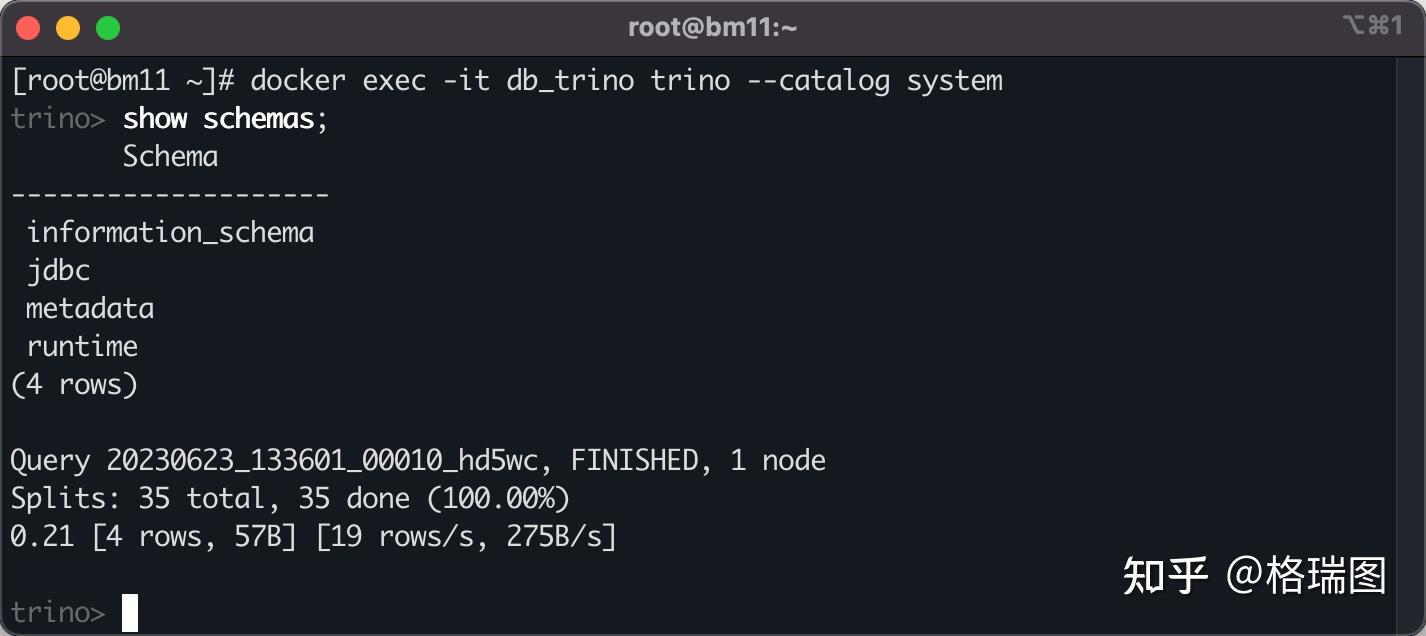Click the green zoom window button

click(108, 28)
